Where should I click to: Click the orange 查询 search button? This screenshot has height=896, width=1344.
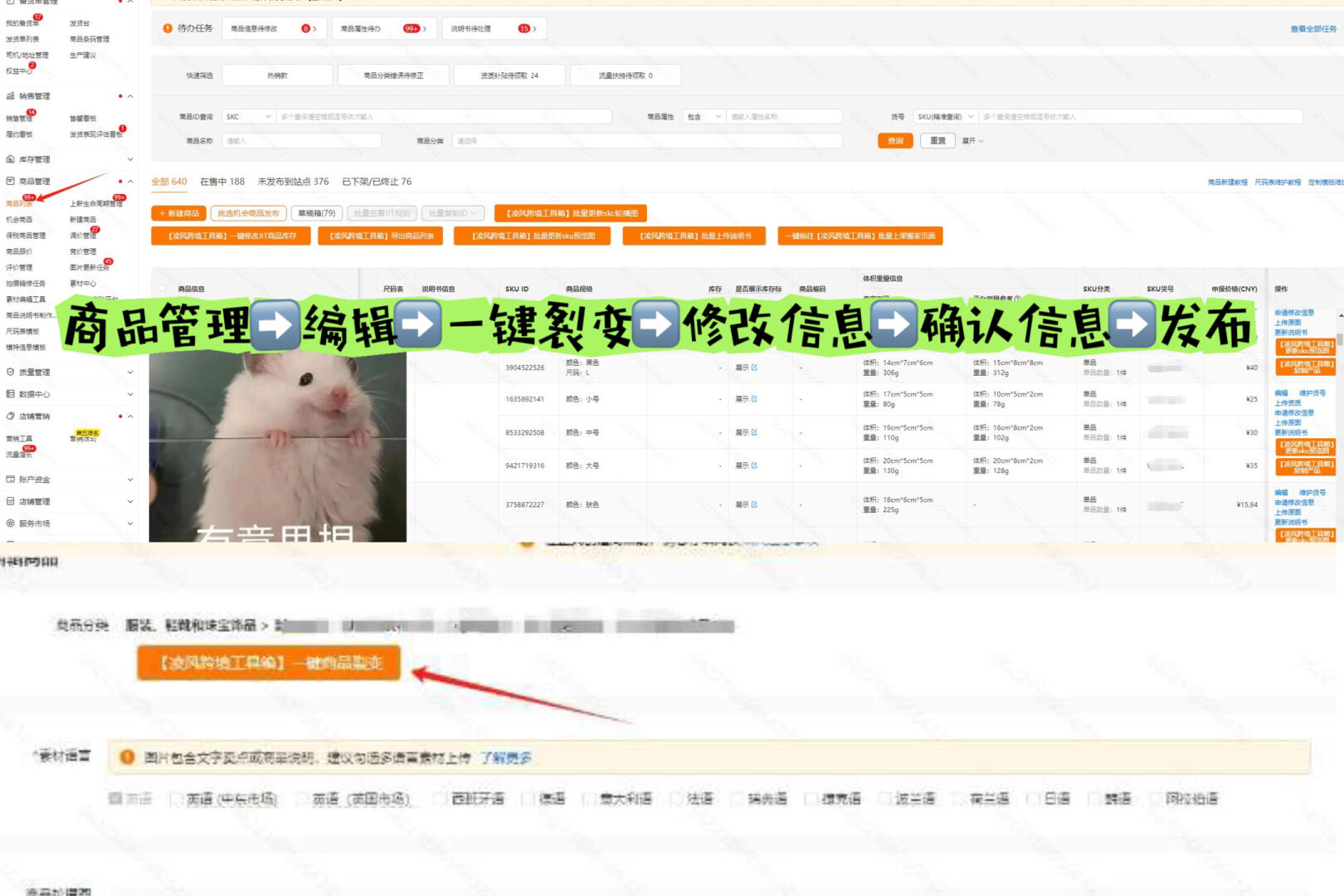(x=895, y=141)
